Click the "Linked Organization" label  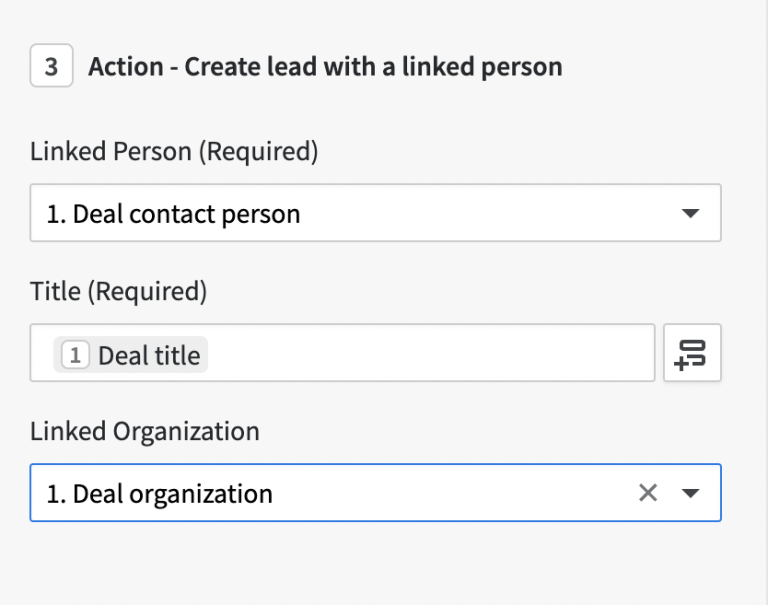tap(145, 432)
